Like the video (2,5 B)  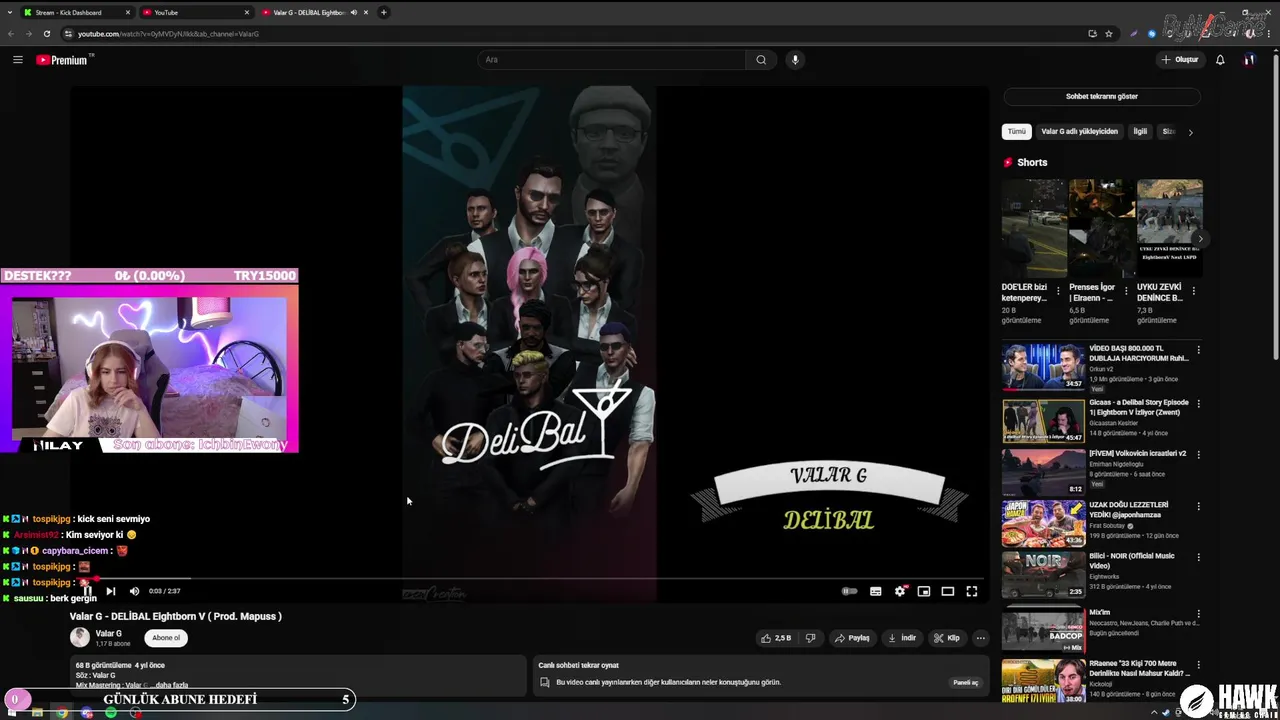(x=776, y=638)
